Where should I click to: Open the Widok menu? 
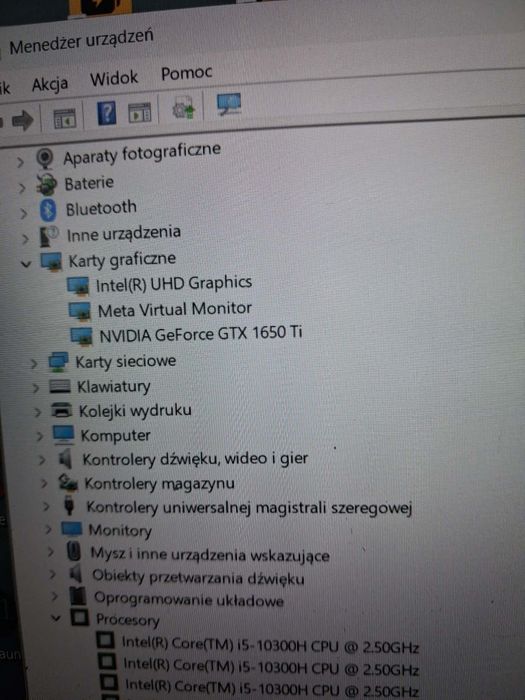[x=114, y=79]
